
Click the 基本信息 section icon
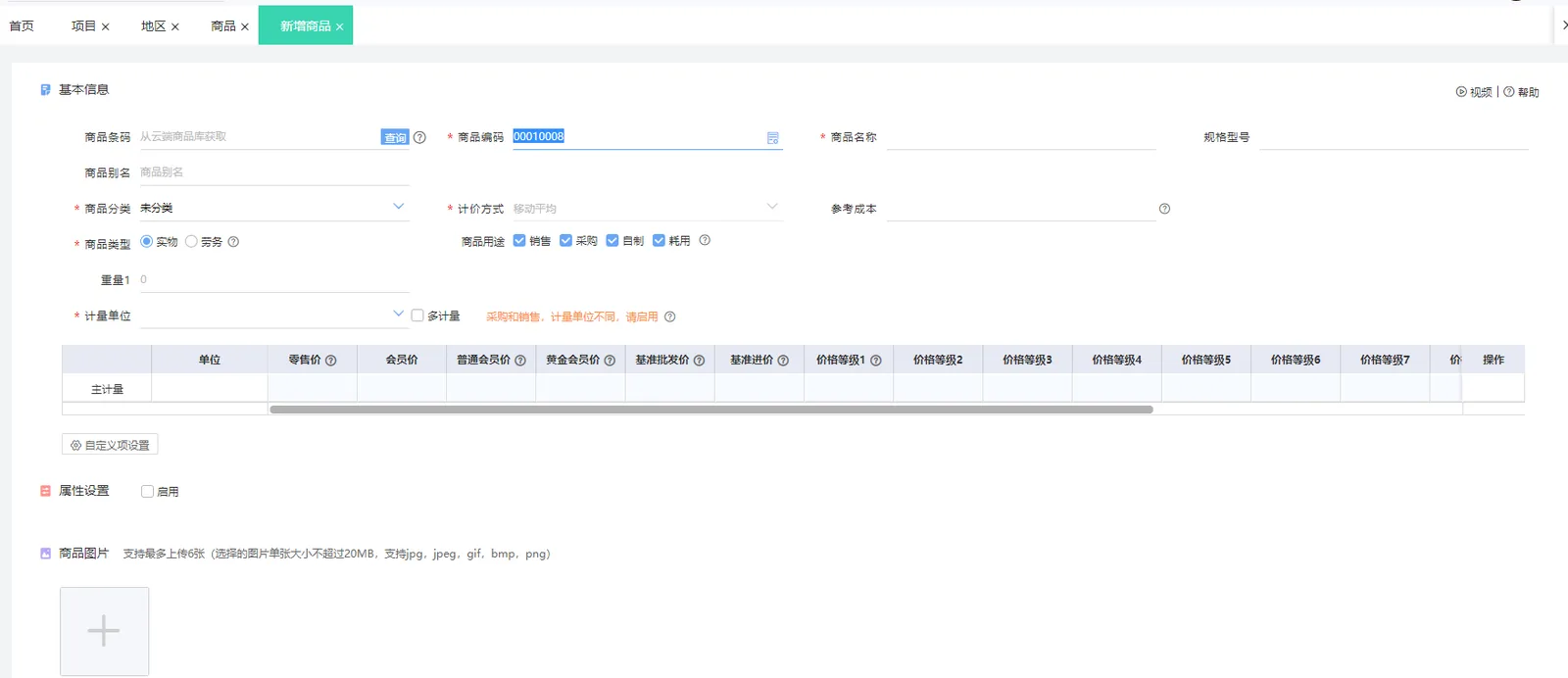pos(45,90)
